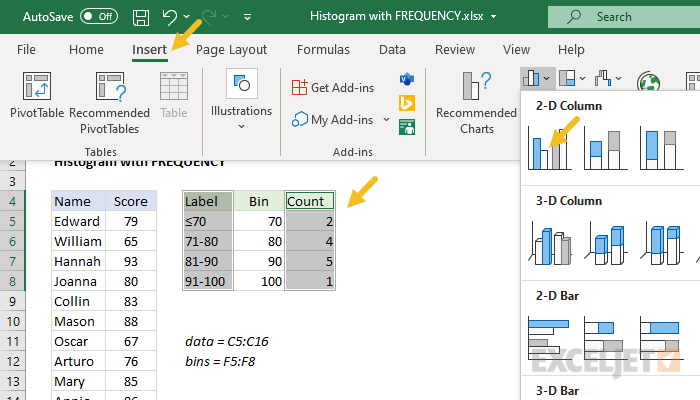Screen dimensions: 700x400
Task: Choose 3-D Stacked Column chart
Action: tap(606, 244)
